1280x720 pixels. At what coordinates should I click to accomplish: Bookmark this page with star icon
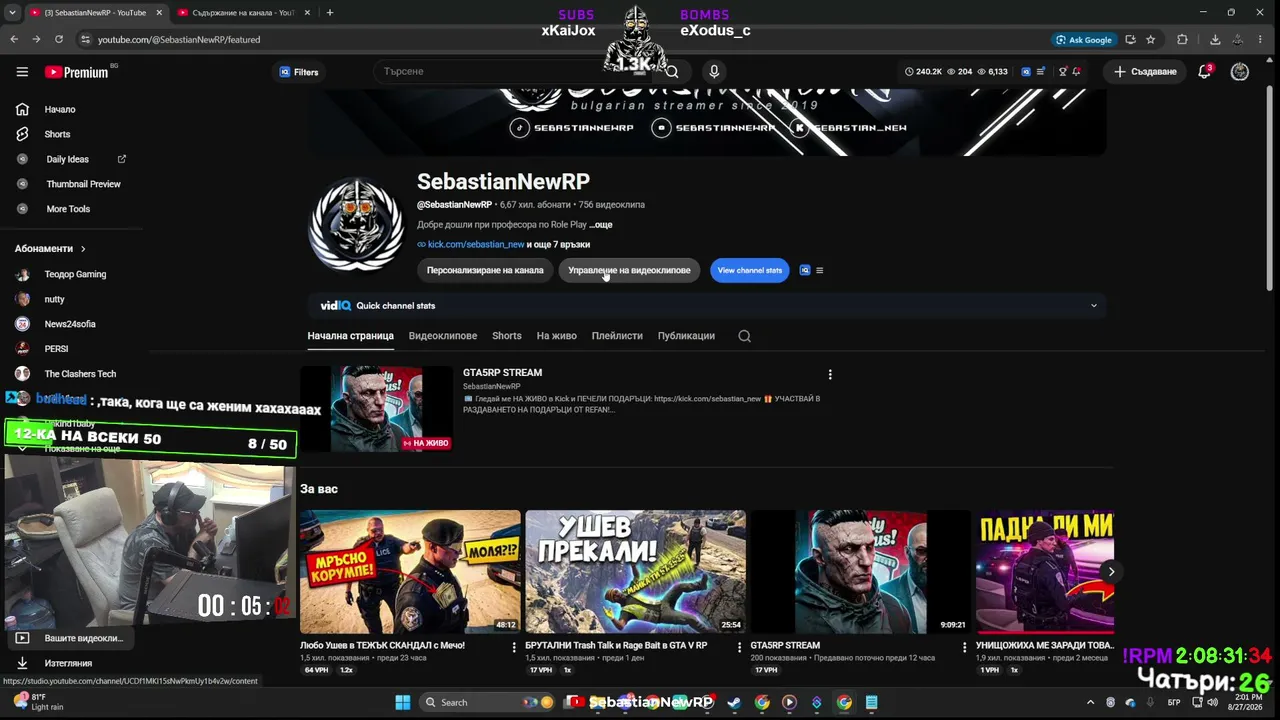pyautogui.click(x=1151, y=40)
